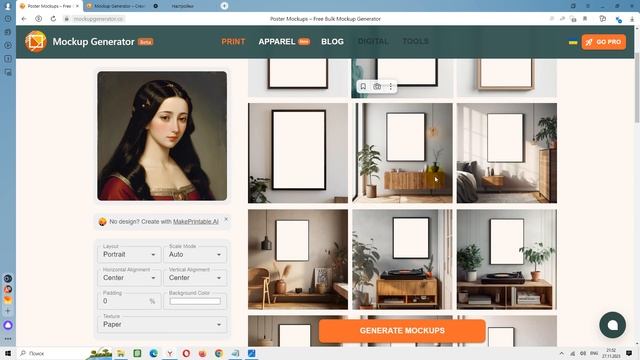The height and width of the screenshot is (360, 640).
Task: Click the taskbar search box Поиск
Action: coord(51,353)
